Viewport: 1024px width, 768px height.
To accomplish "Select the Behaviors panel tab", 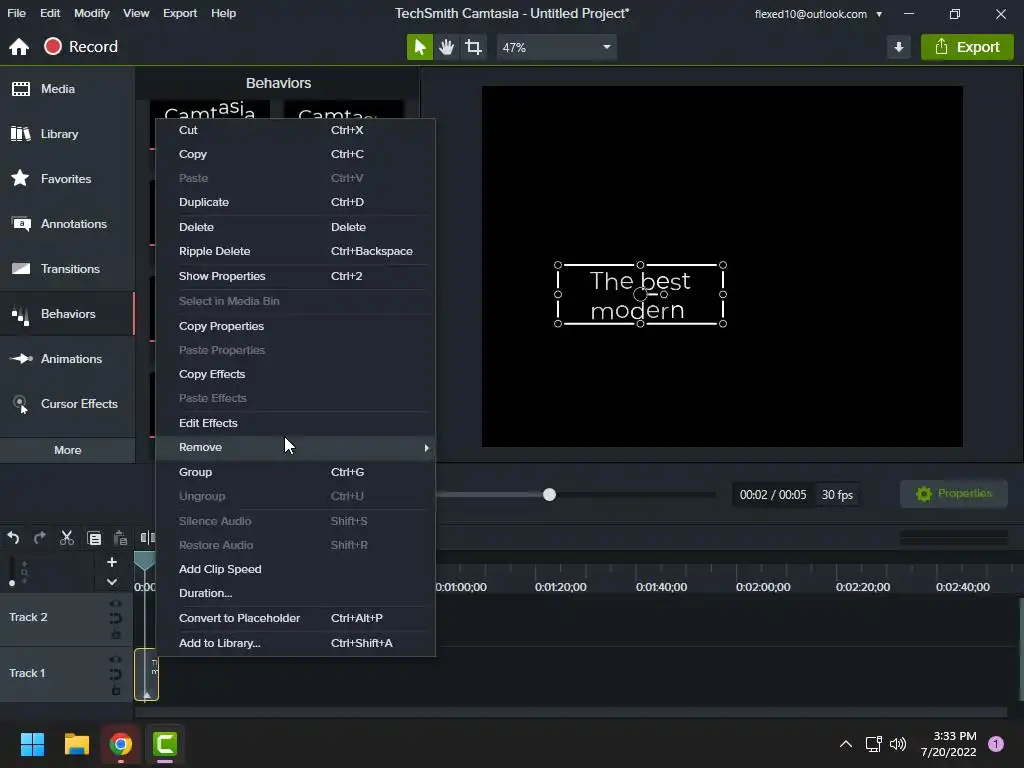I will tap(67, 314).
